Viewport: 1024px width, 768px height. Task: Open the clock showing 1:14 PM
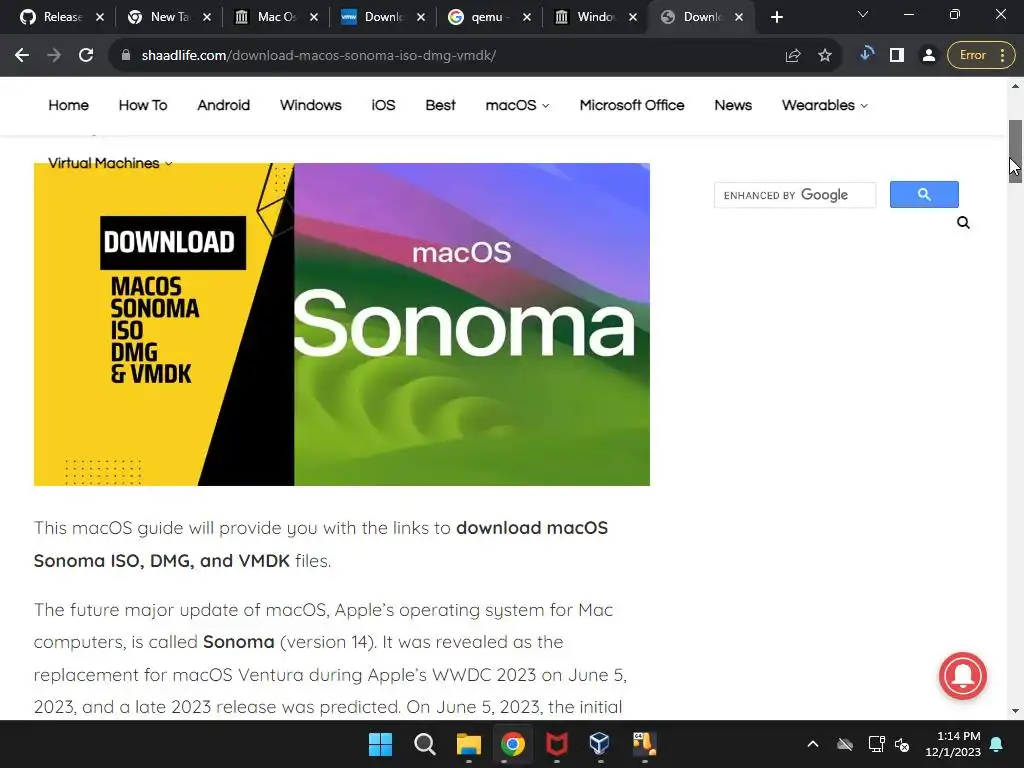tap(953, 744)
